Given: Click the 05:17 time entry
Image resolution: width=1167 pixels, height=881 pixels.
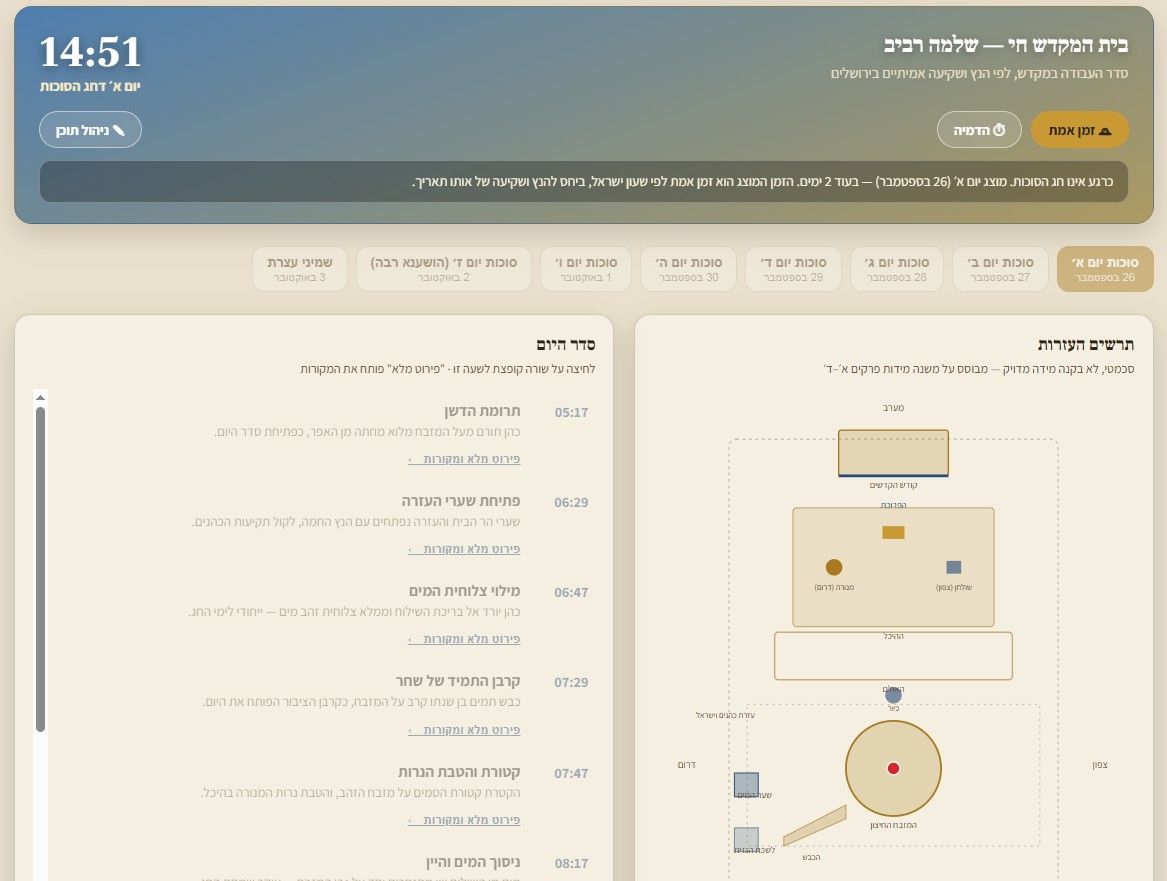Looking at the screenshot, I should click(x=571, y=412).
